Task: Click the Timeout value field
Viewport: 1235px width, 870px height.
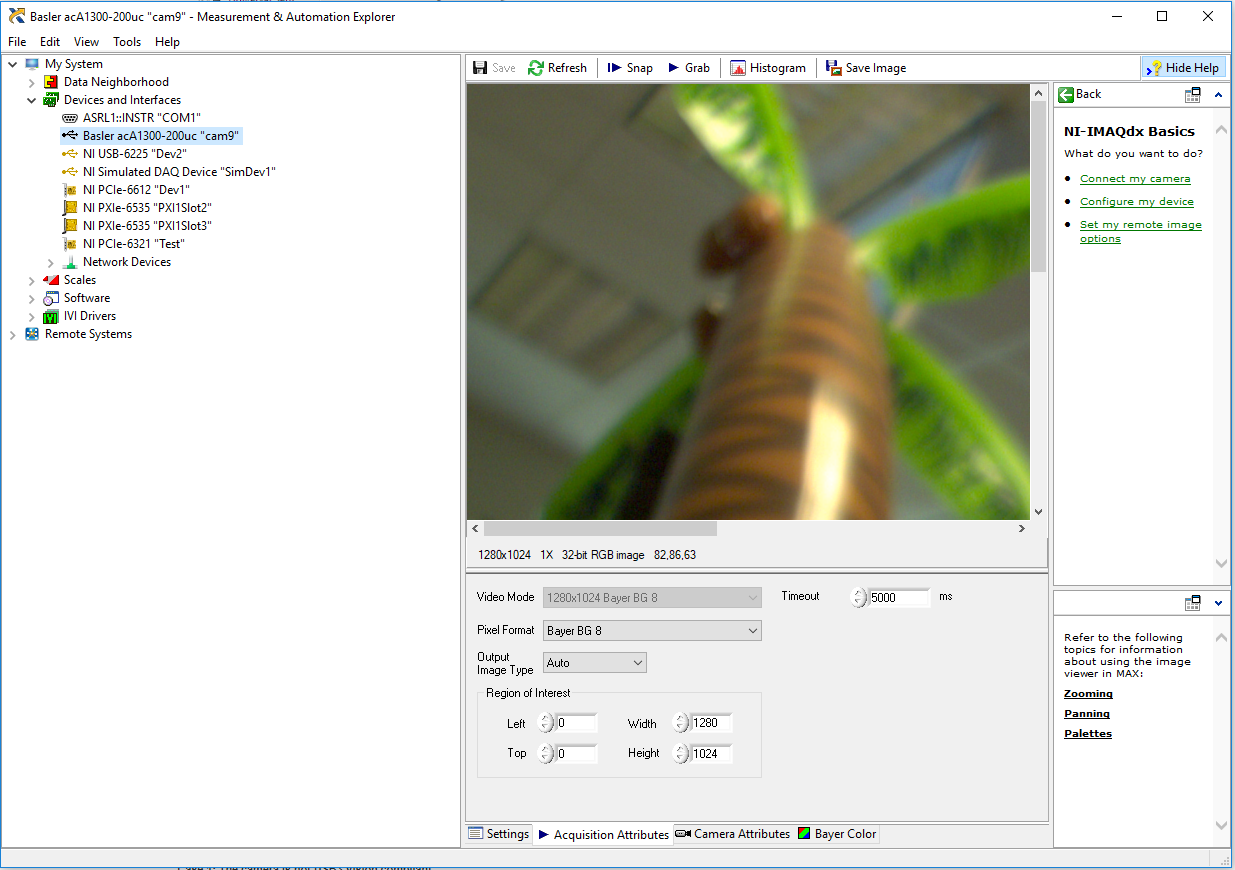Action: click(898, 598)
